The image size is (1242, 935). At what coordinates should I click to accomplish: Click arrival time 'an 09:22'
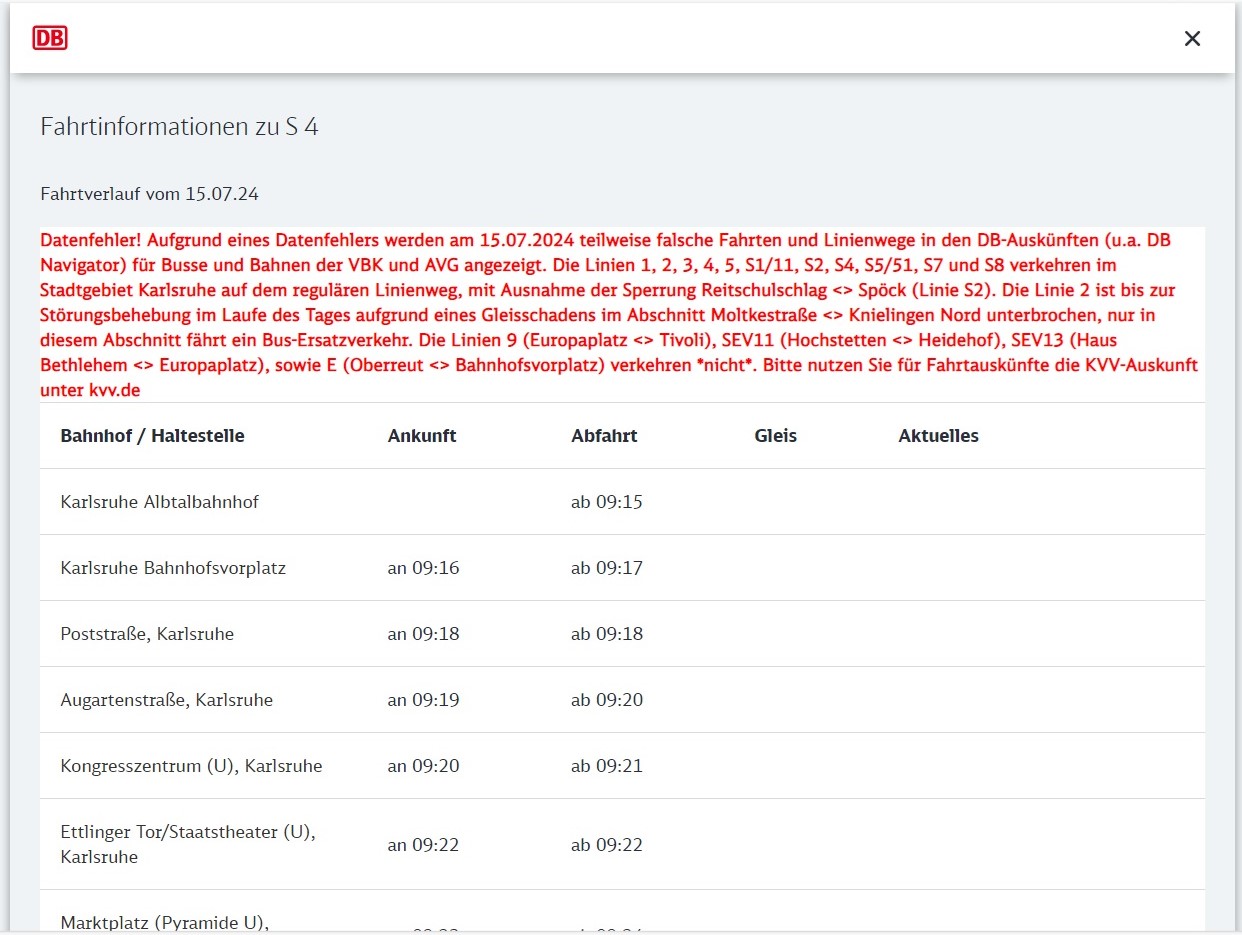pos(424,845)
